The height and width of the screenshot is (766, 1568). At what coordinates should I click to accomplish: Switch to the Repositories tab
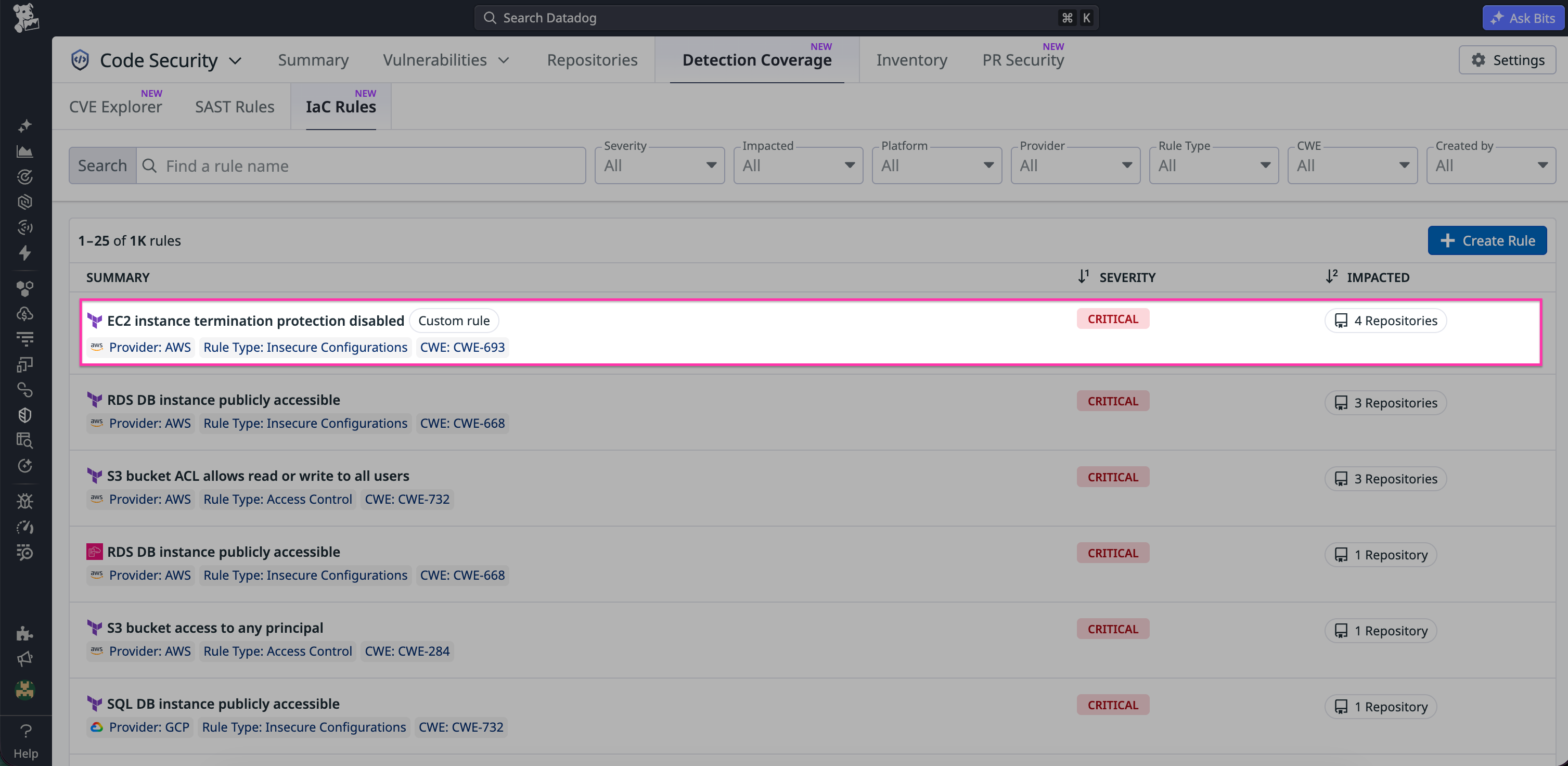tap(592, 60)
